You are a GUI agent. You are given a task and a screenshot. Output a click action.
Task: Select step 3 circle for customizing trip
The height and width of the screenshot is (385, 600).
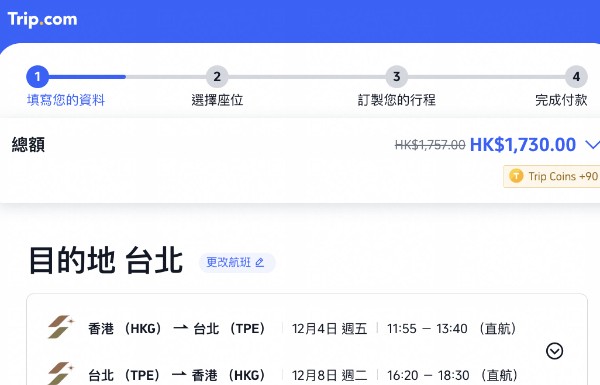[396, 77]
